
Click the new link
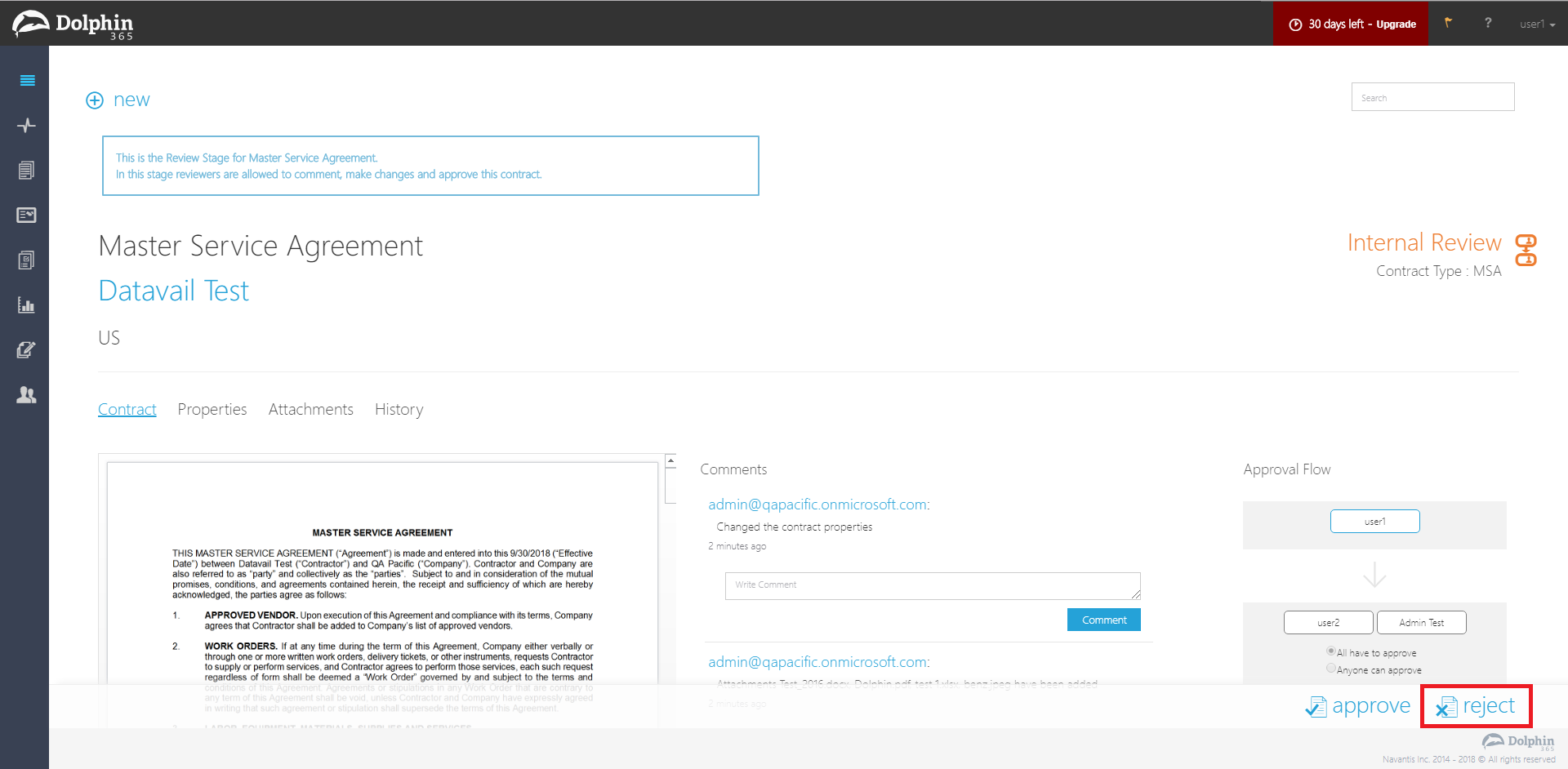[x=131, y=100]
